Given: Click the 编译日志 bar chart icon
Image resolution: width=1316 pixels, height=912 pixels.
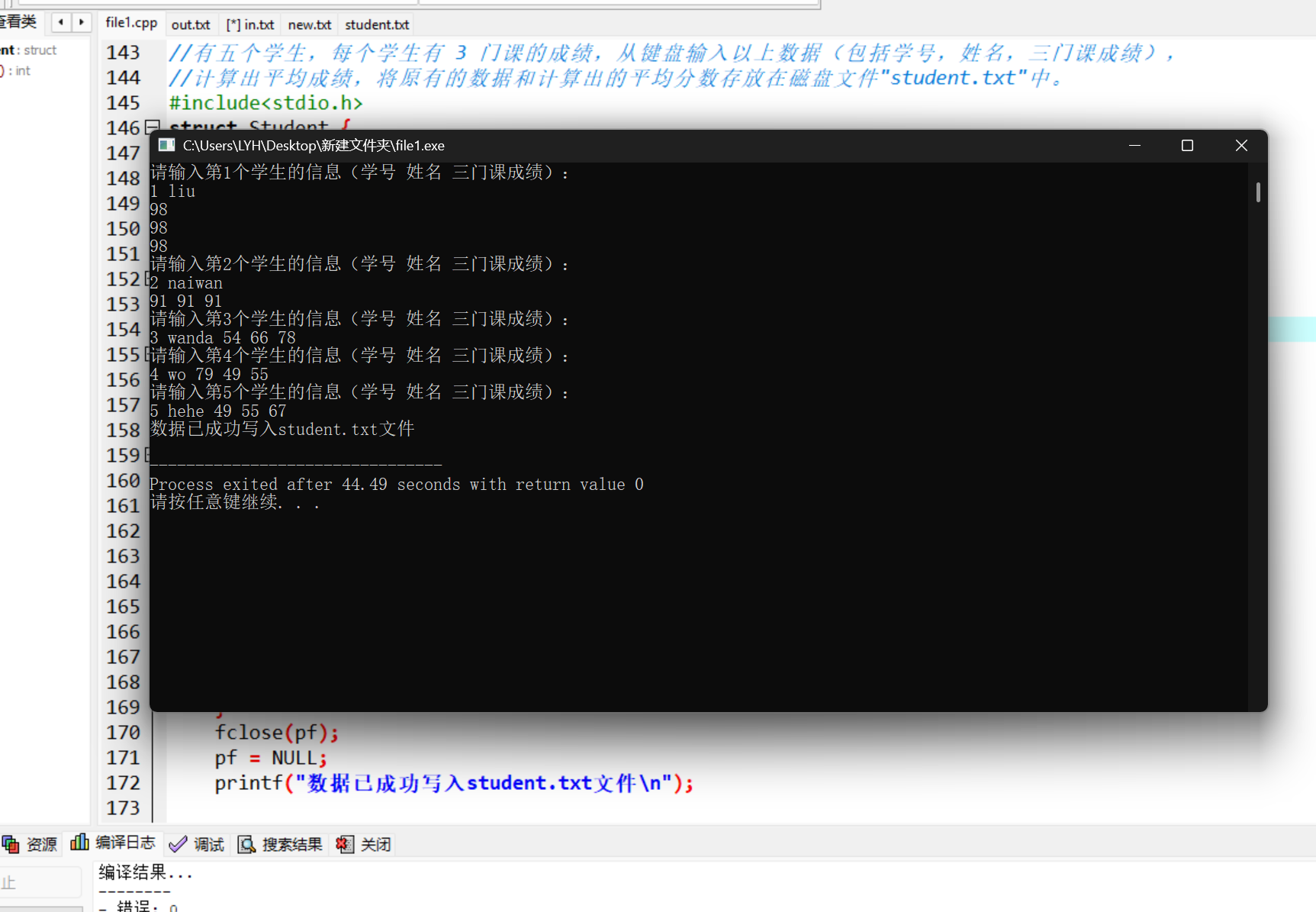Looking at the screenshot, I should pos(79,842).
